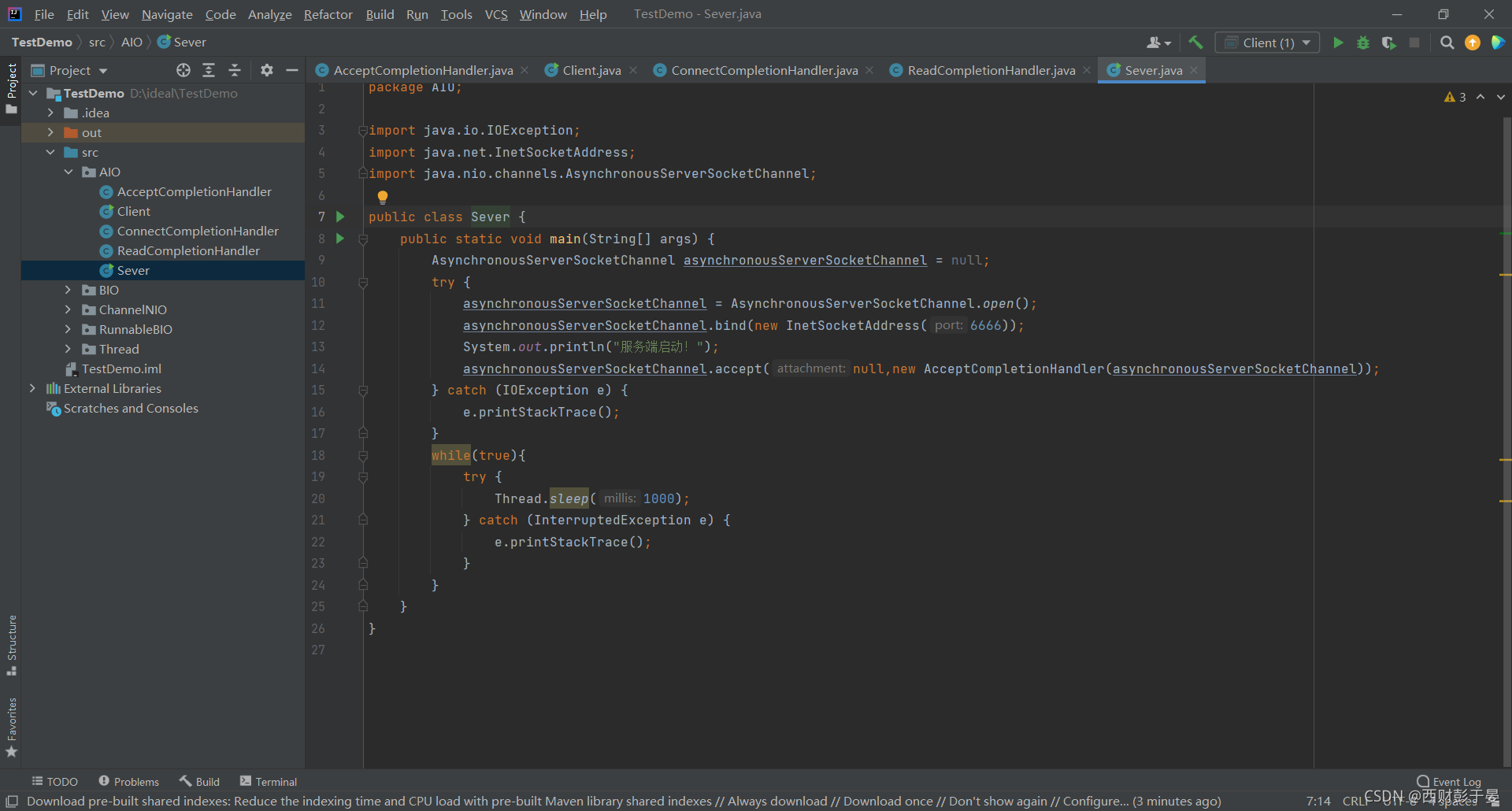Switch to ConnectCompletionHandler.java tab

[764, 70]
